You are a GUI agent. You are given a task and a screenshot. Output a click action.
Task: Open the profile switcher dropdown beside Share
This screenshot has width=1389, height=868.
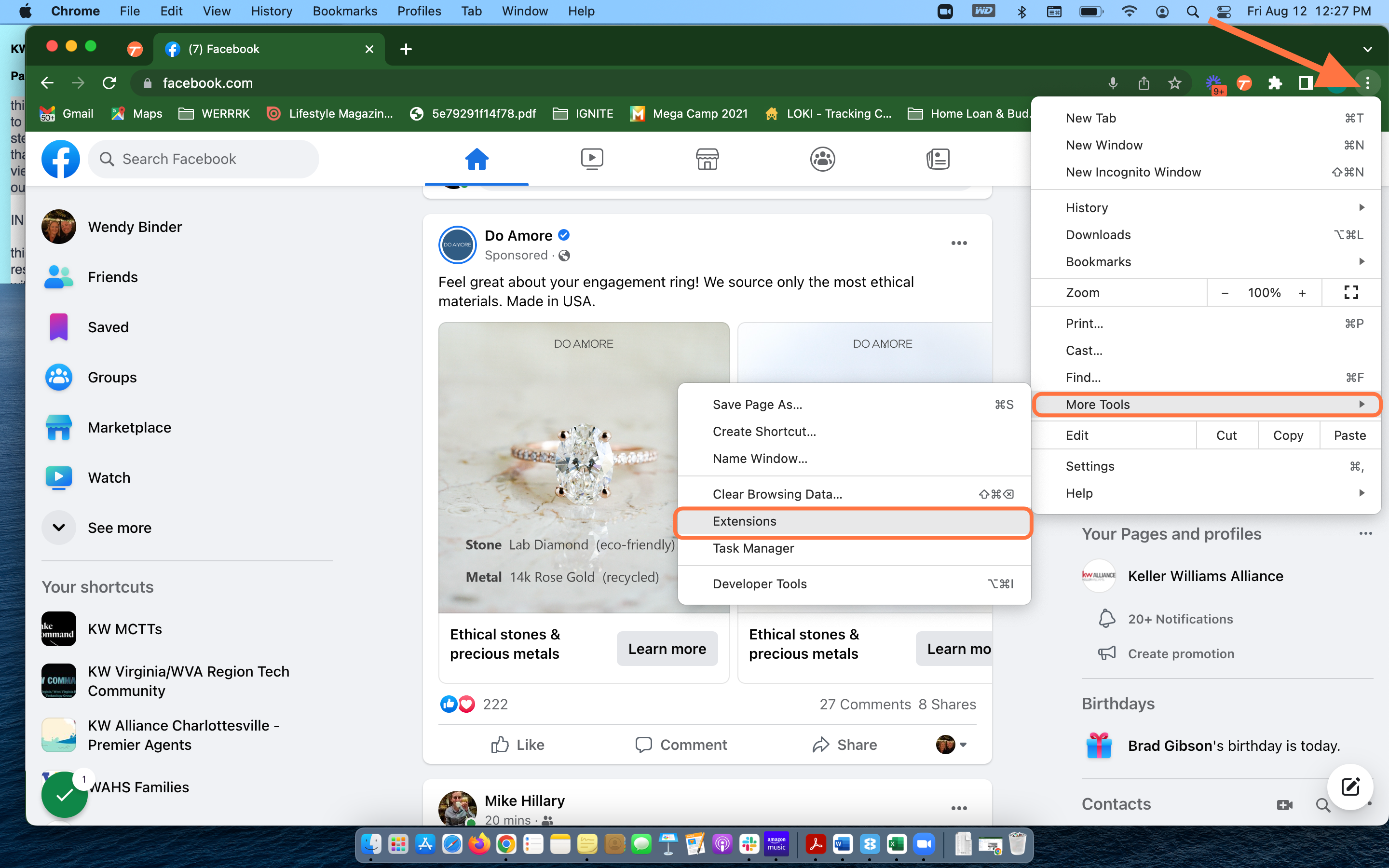951,745
